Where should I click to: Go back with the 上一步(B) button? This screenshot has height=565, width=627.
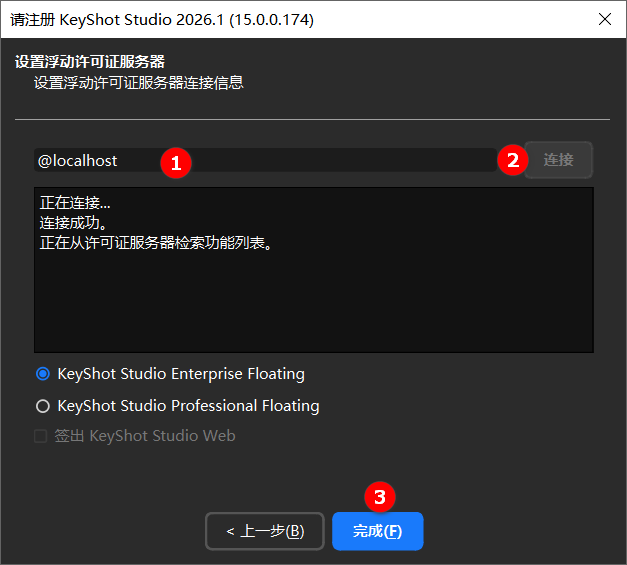coord(264,531)
